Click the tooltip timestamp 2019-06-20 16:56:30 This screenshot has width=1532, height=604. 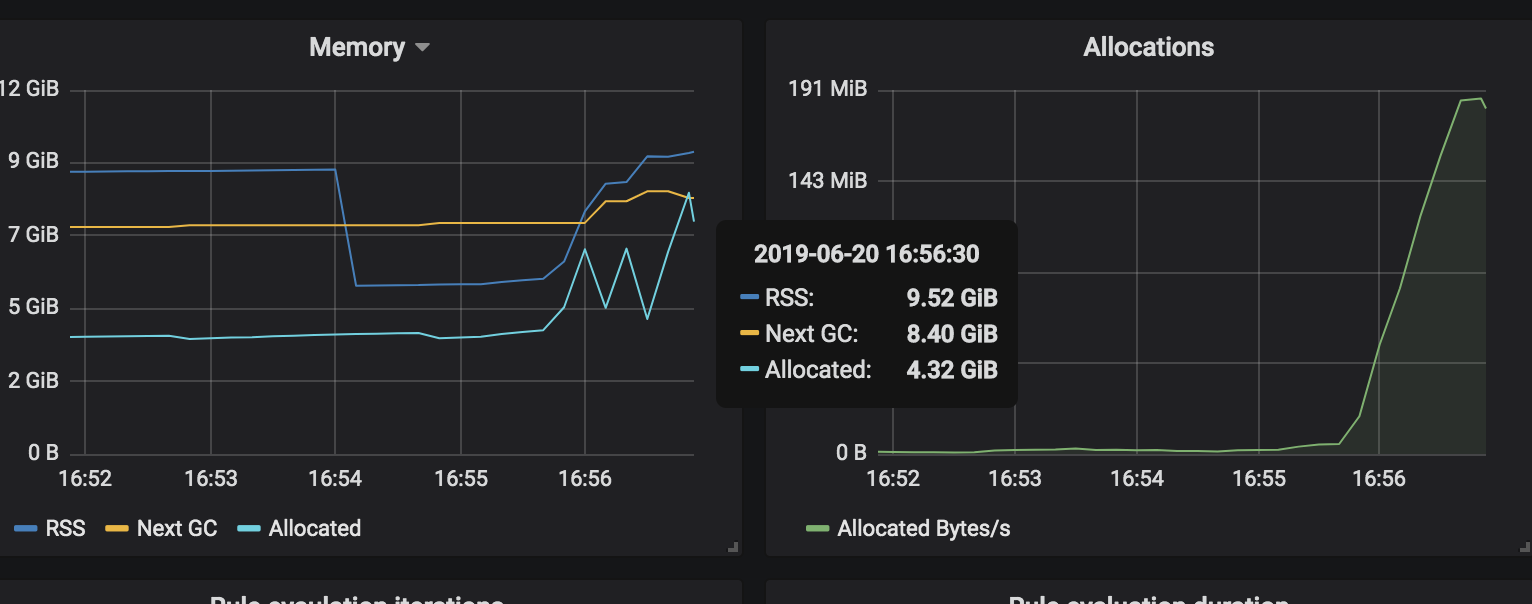click(868, 253)
